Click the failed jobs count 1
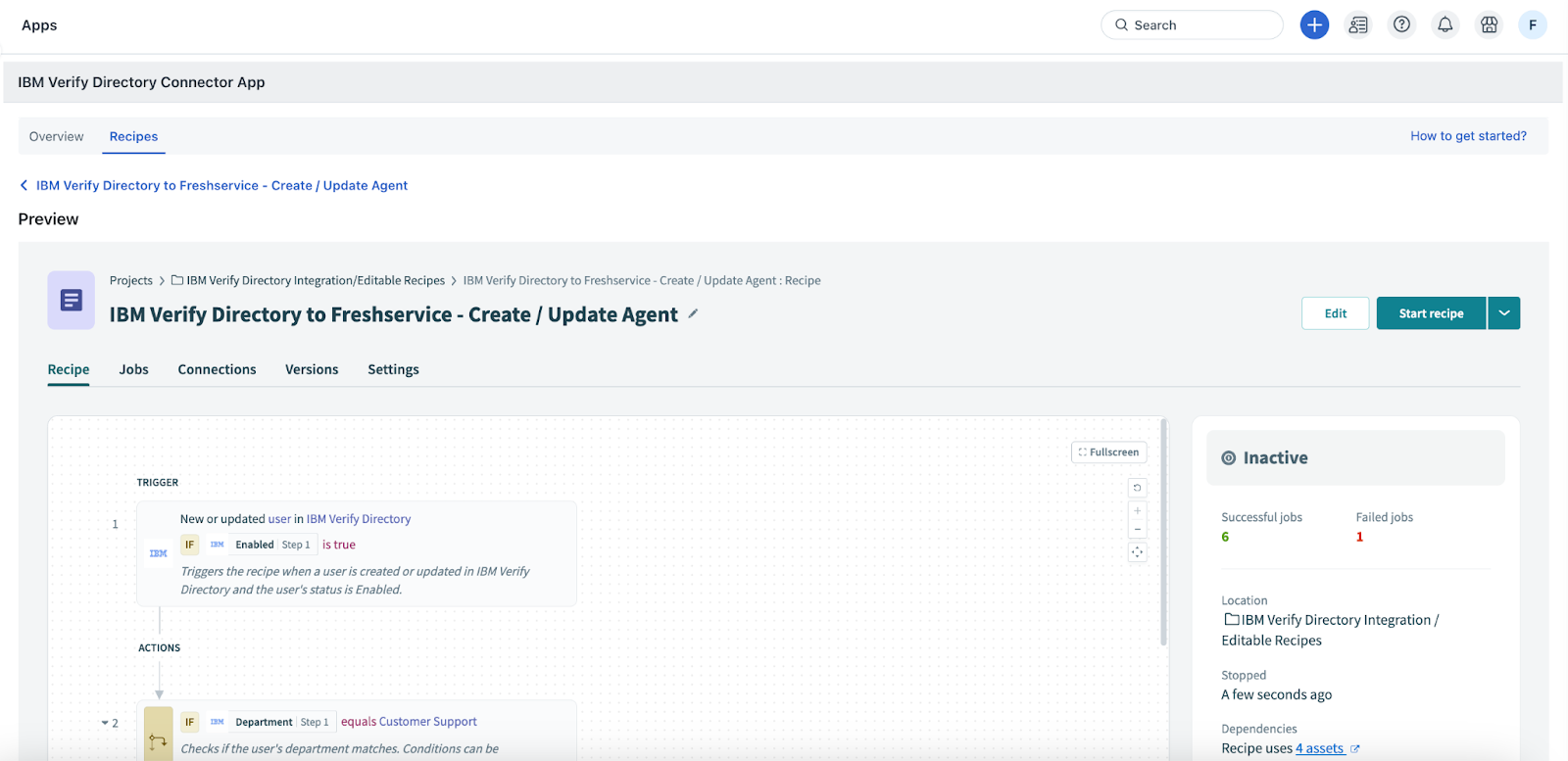This screenshot has width=1568, height=761. (x=1359, y=537)
